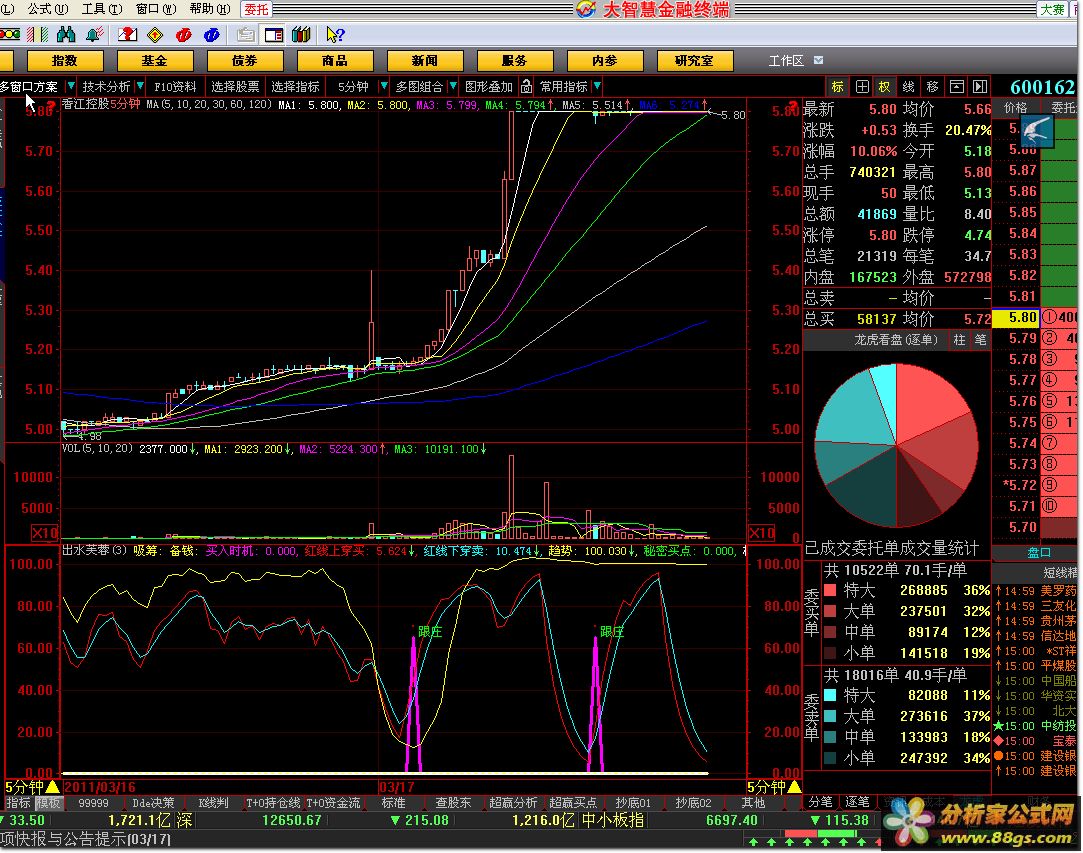Open the 工具(T) menu
The height and width of the screenshot is (853, 1083).
[x=102, y=8]
